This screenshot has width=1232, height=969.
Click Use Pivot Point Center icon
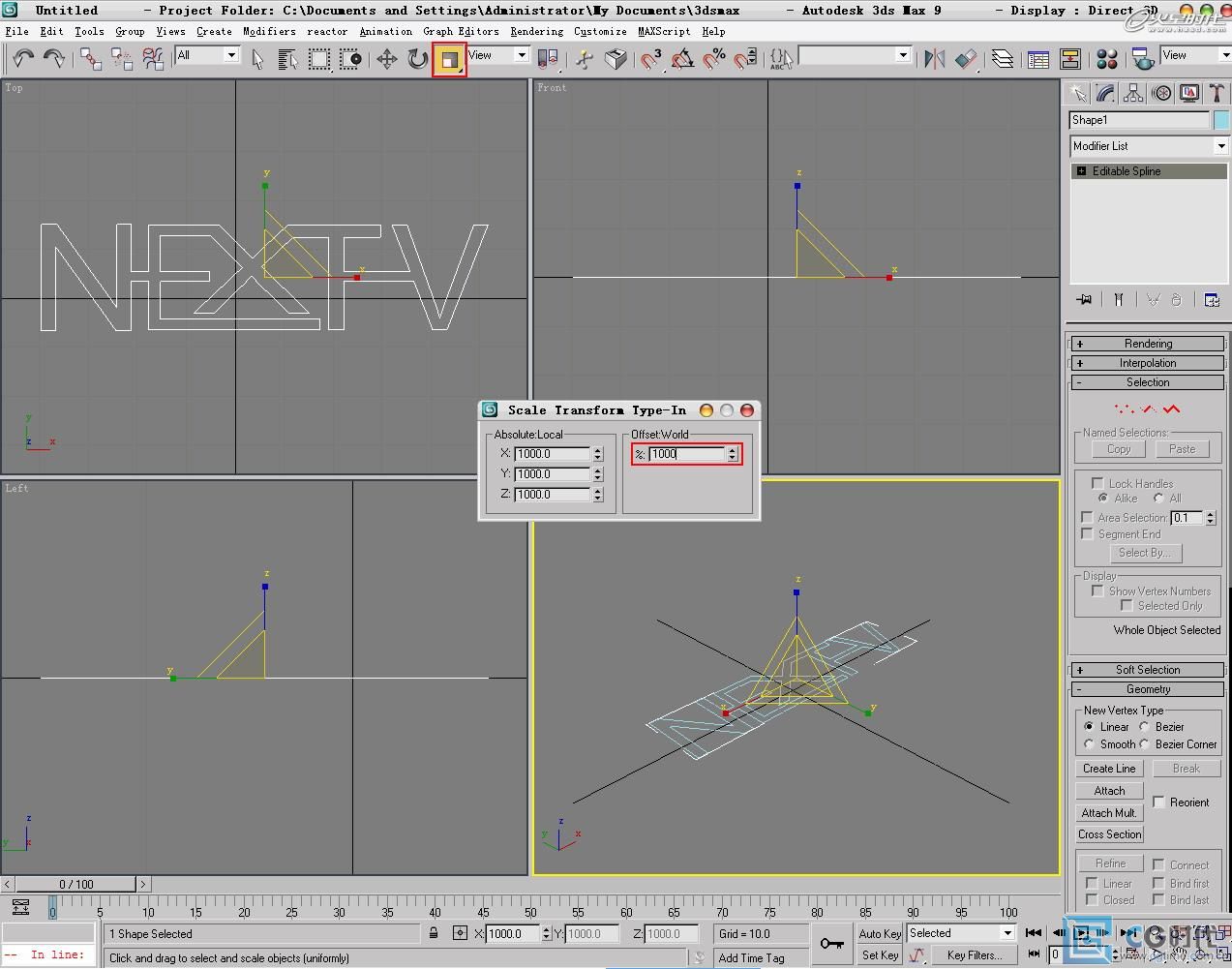tap(547, 59)
